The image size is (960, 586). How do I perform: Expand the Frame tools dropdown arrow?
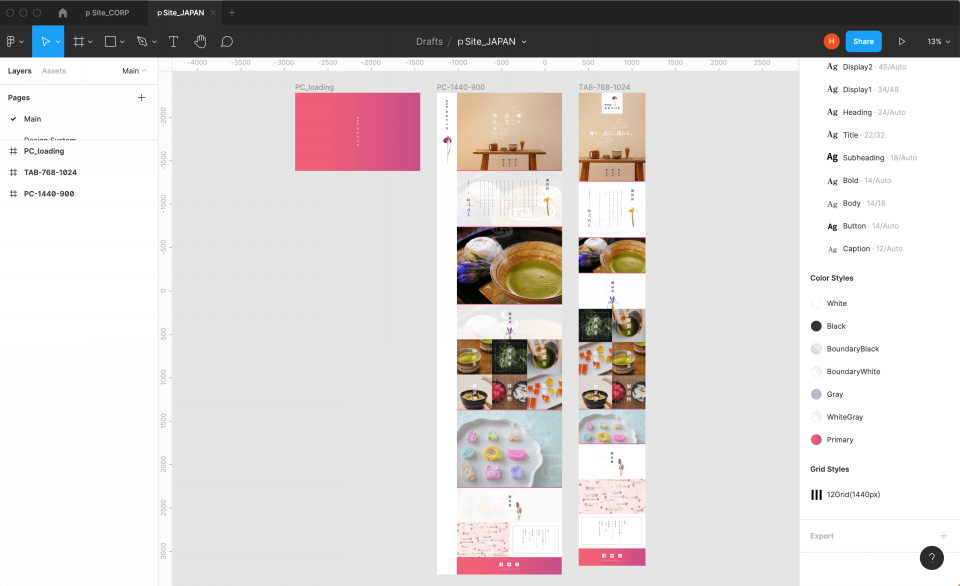point(90,42)
